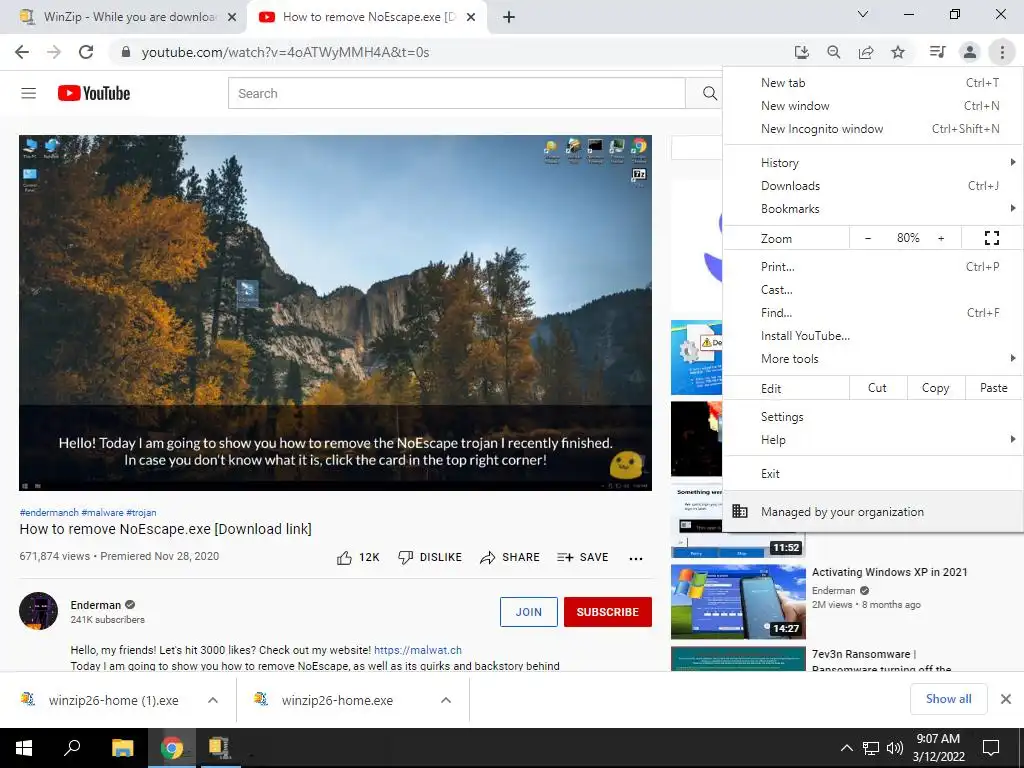Select New tab in Chrome menu
This screenshot has height=768, width=1024.
click(872, 83)
